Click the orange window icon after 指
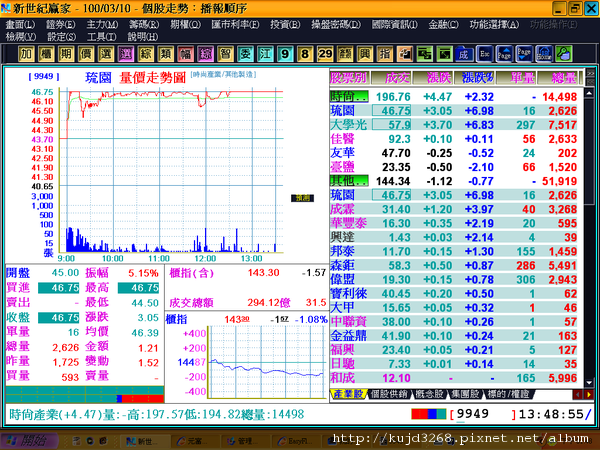600x450 pixels. click(404, 54)
